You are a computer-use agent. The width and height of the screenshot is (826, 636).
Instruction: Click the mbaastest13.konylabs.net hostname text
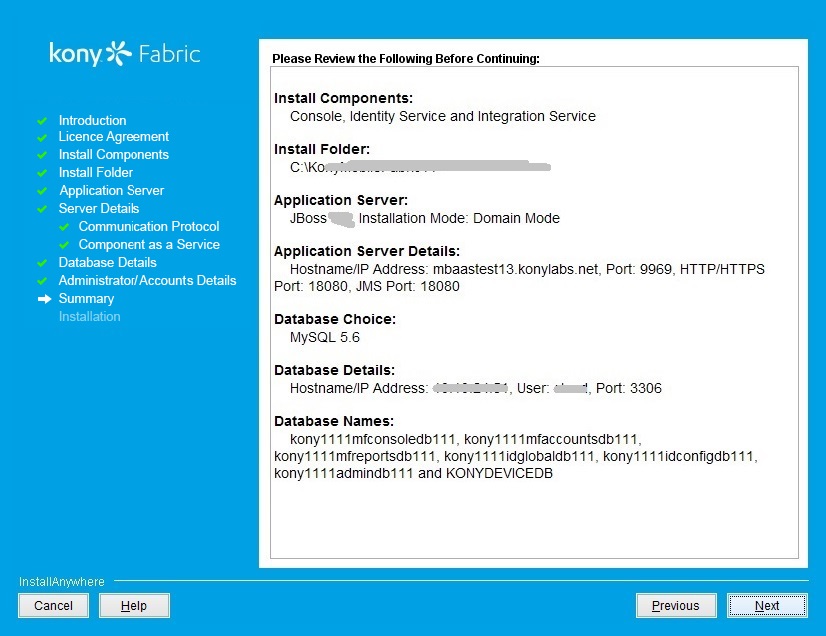[515, 269]
